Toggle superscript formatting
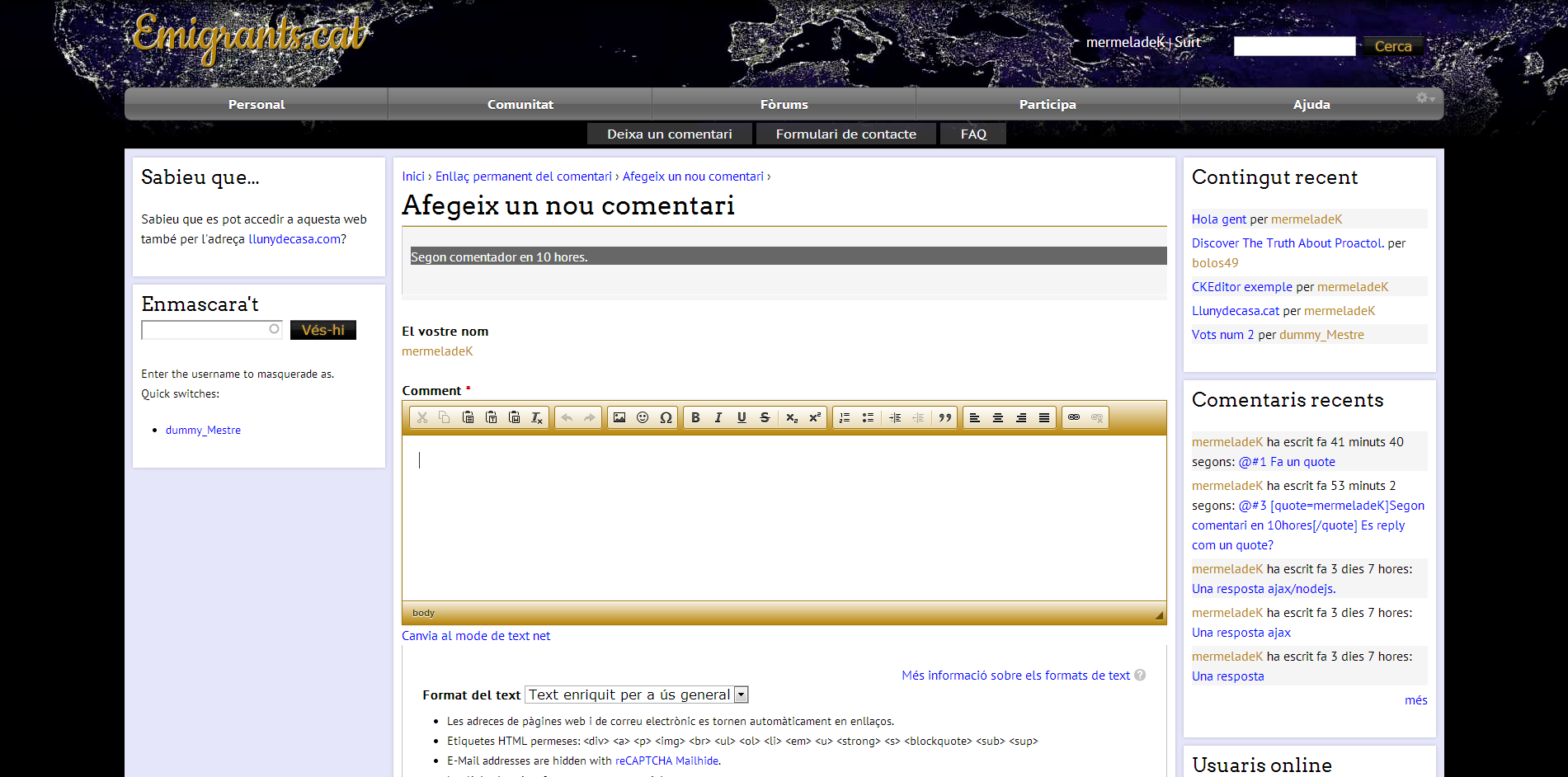 pyautogui.click(x=814, y=417)
